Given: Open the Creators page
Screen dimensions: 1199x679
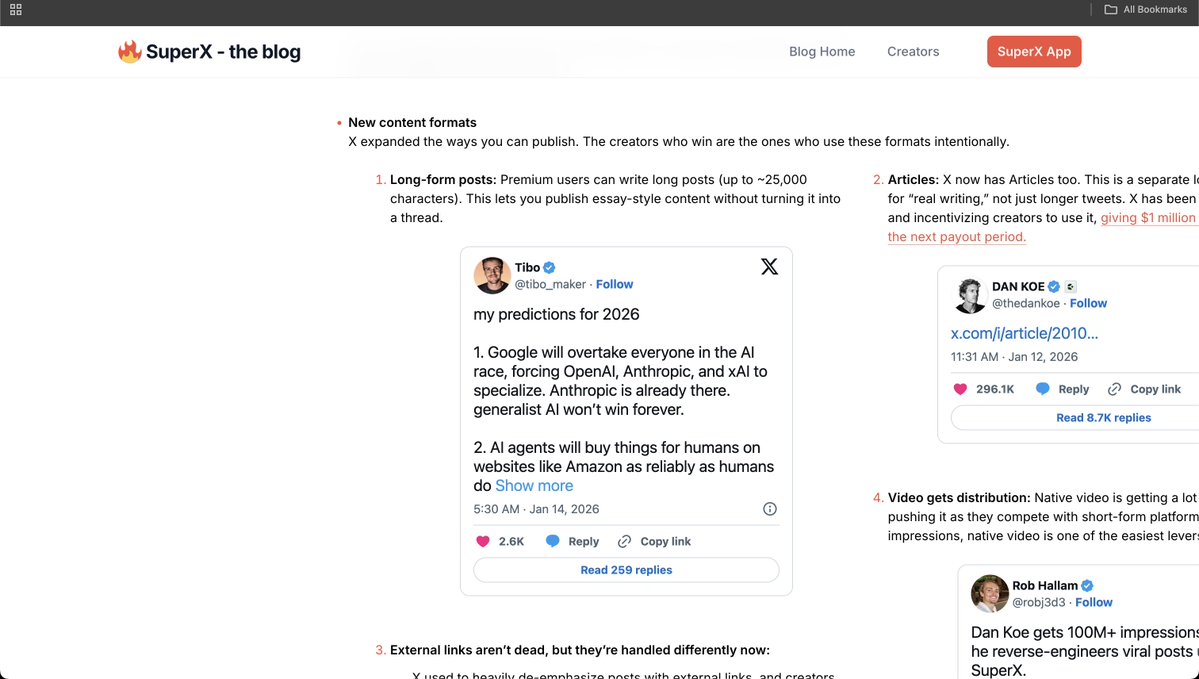Looking at the screenshot, I should click(x=913, y=51).
